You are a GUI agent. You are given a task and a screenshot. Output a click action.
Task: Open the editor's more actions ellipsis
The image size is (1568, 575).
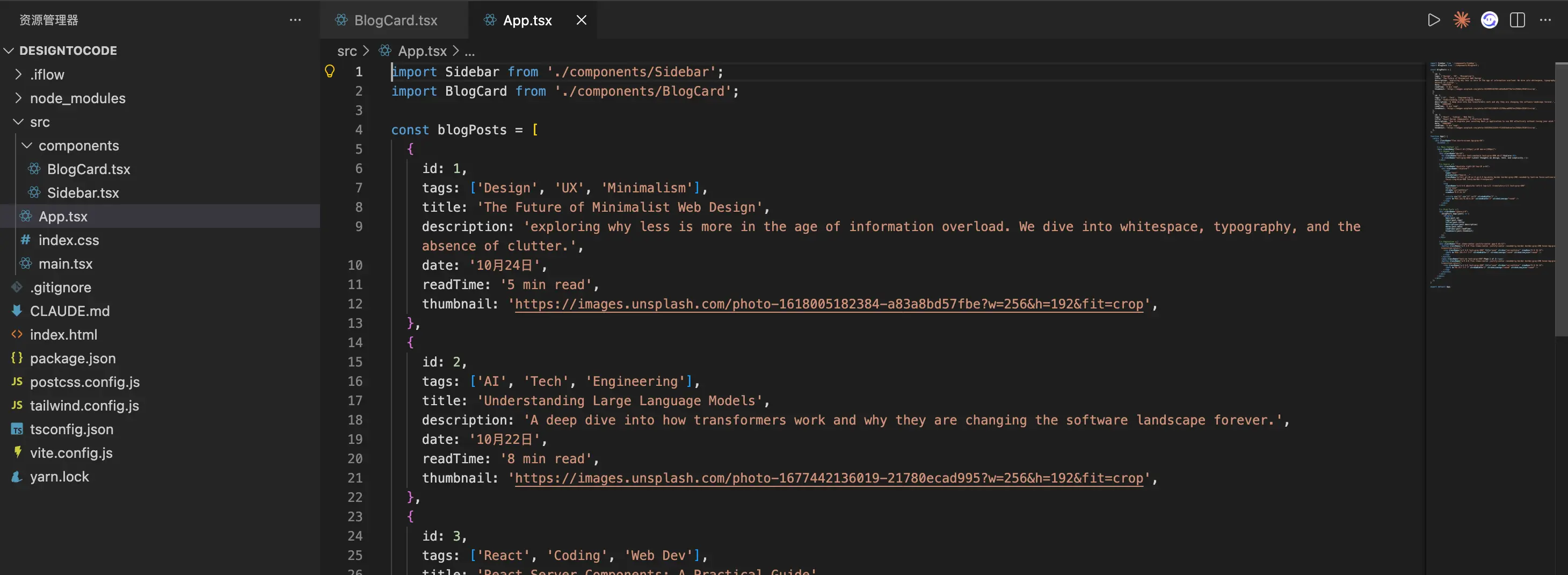(1545, 20)
